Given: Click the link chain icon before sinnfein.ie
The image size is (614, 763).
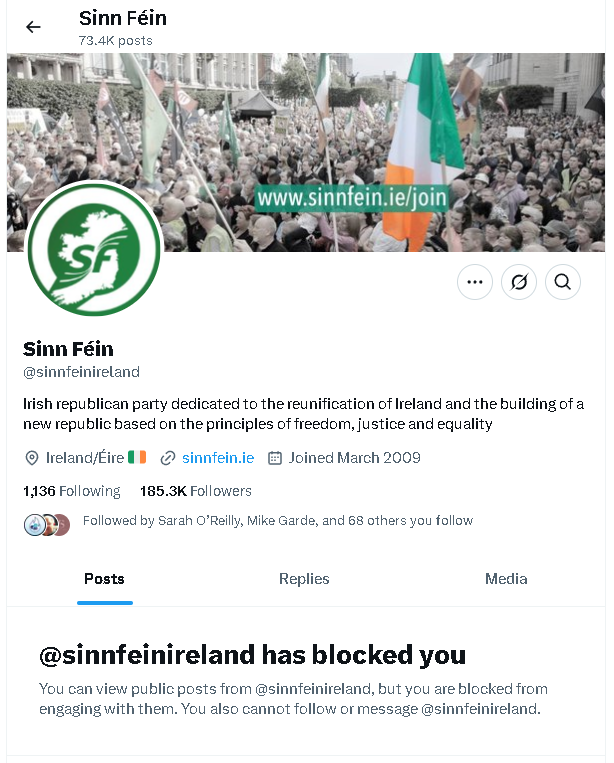Looking at the screenshot, I should coord(168,458).
